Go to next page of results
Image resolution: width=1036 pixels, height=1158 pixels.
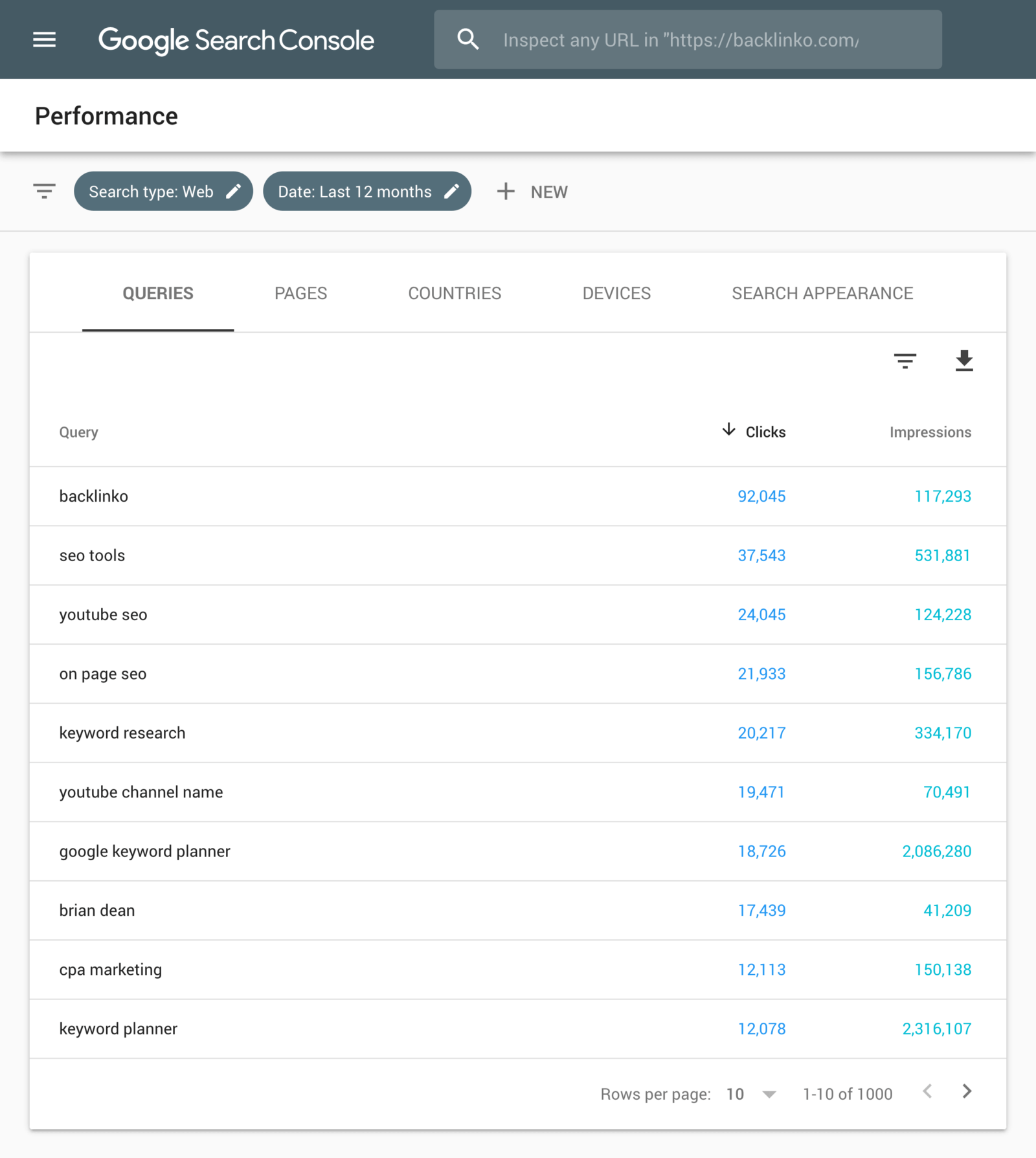point(967,1092)
